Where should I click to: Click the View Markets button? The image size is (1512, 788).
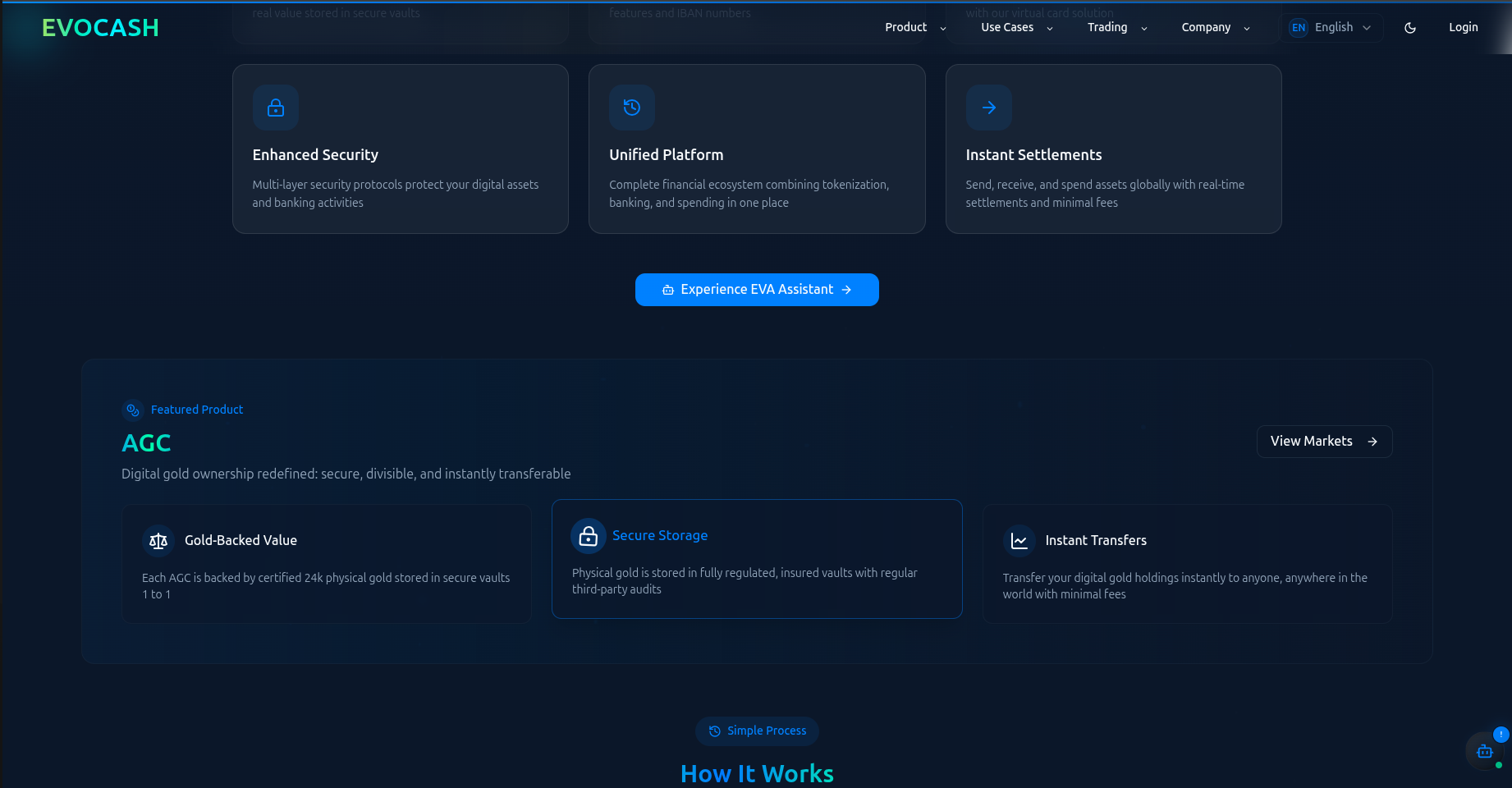pos(1323,441)
